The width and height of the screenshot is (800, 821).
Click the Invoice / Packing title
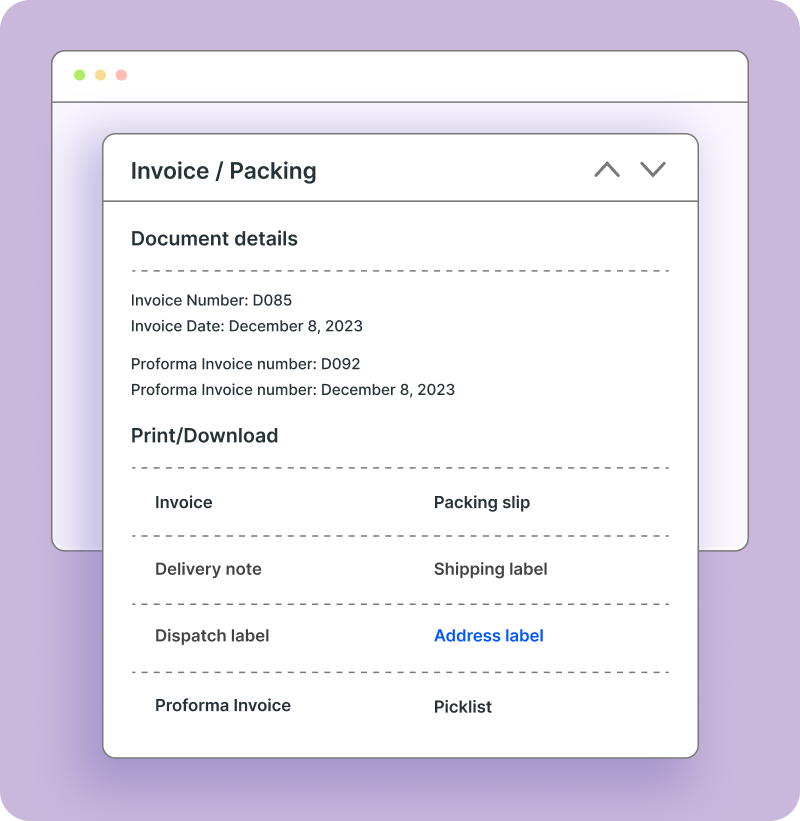224,170
